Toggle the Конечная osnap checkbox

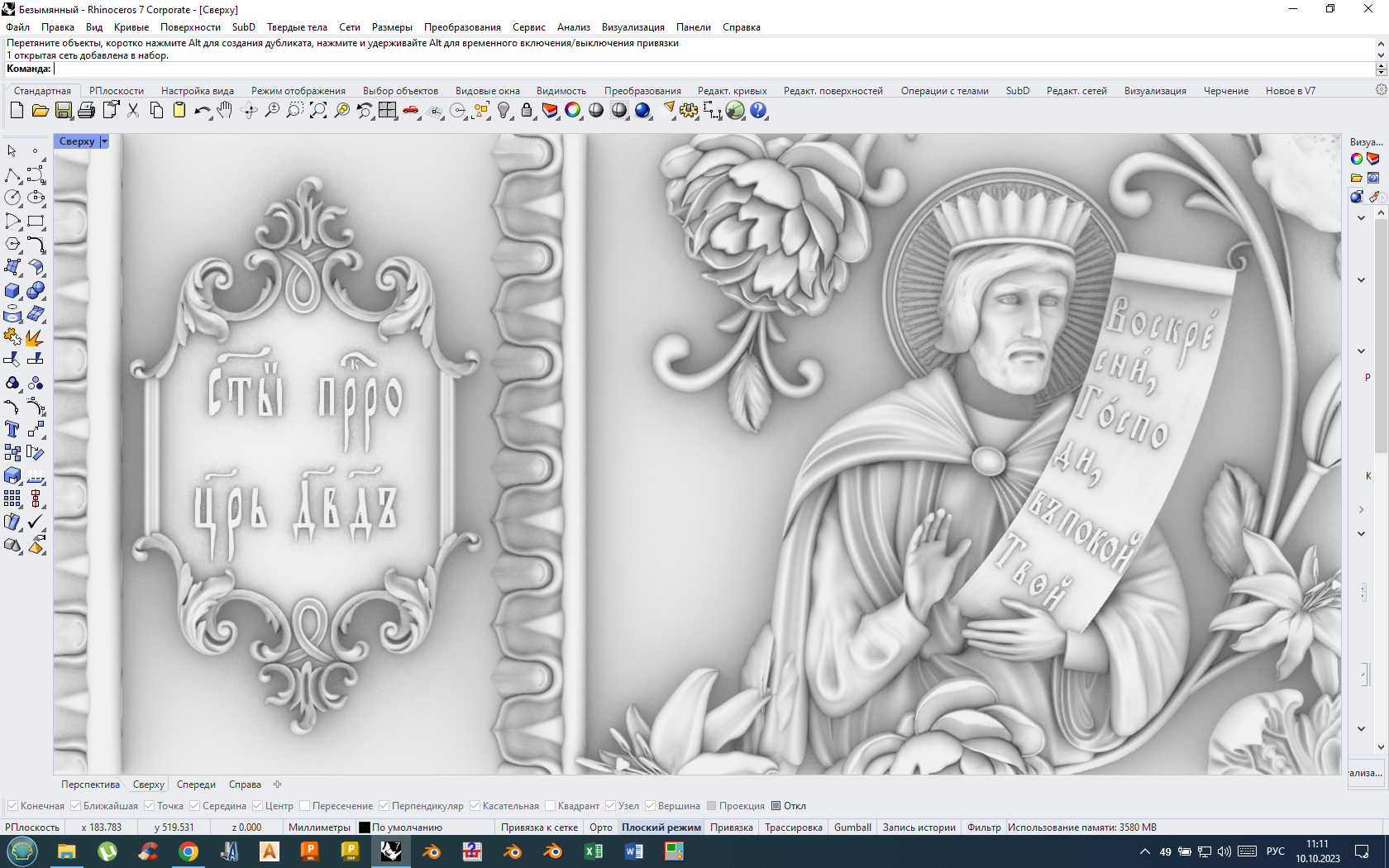pos(12,806)
